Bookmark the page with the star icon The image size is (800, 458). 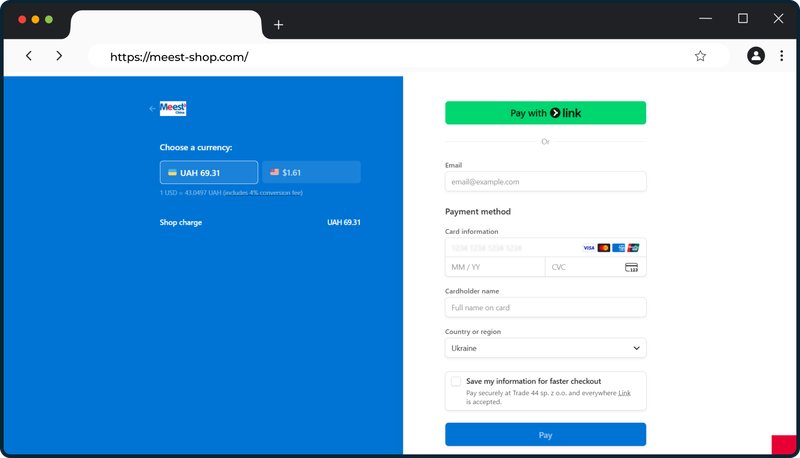pos(700,56)
